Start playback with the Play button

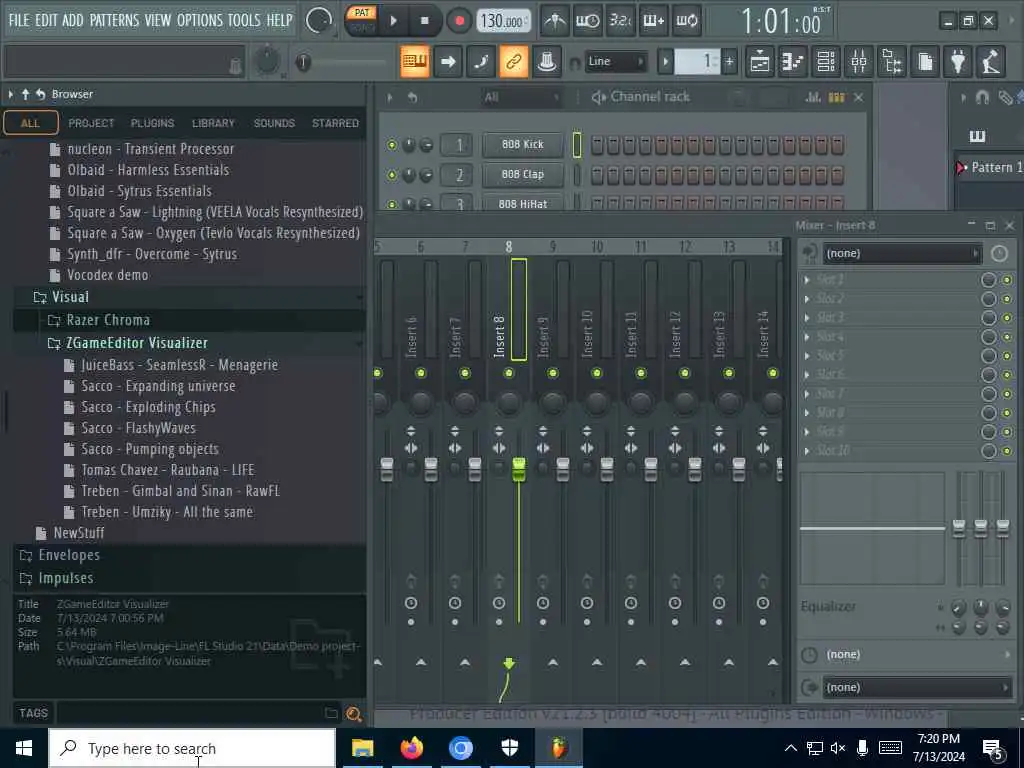[x=394, y=21]
